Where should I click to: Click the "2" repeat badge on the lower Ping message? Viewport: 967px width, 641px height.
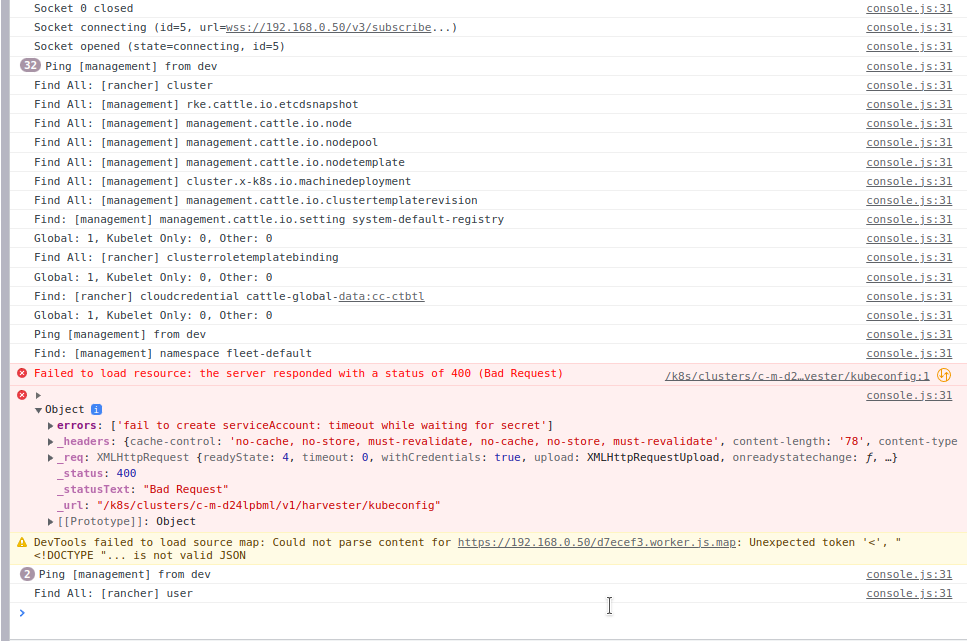(25, 574)
